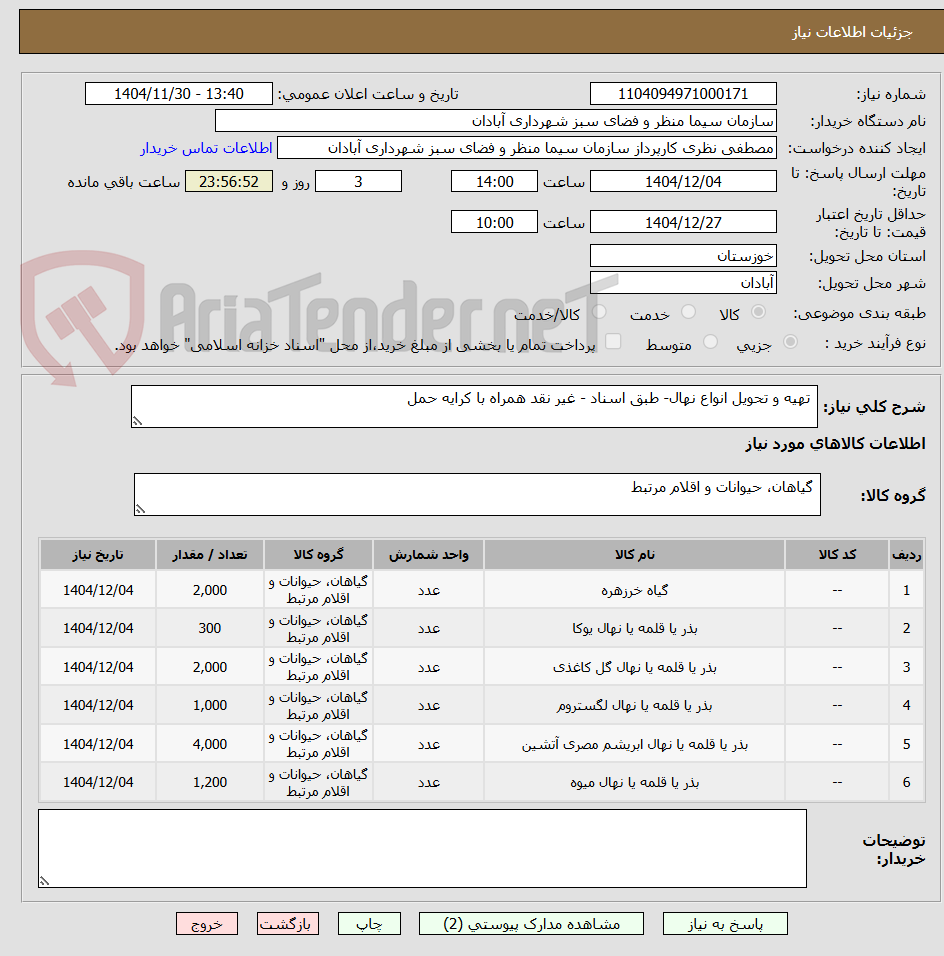Click the واحد شمارش column header
Image resolution: width=944 pixels, height=956 pixels.
429,555
